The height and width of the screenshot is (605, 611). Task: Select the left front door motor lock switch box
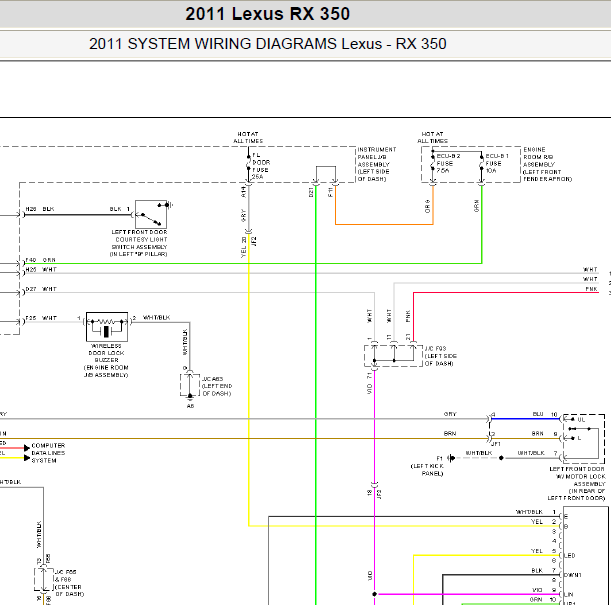[583, 437]
